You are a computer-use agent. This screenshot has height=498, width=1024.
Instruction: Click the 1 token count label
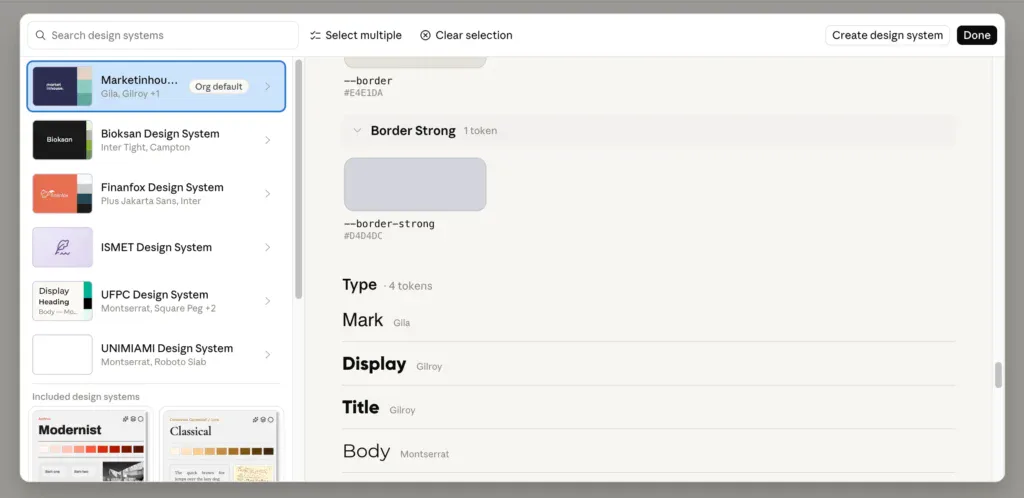coord(480,131)
